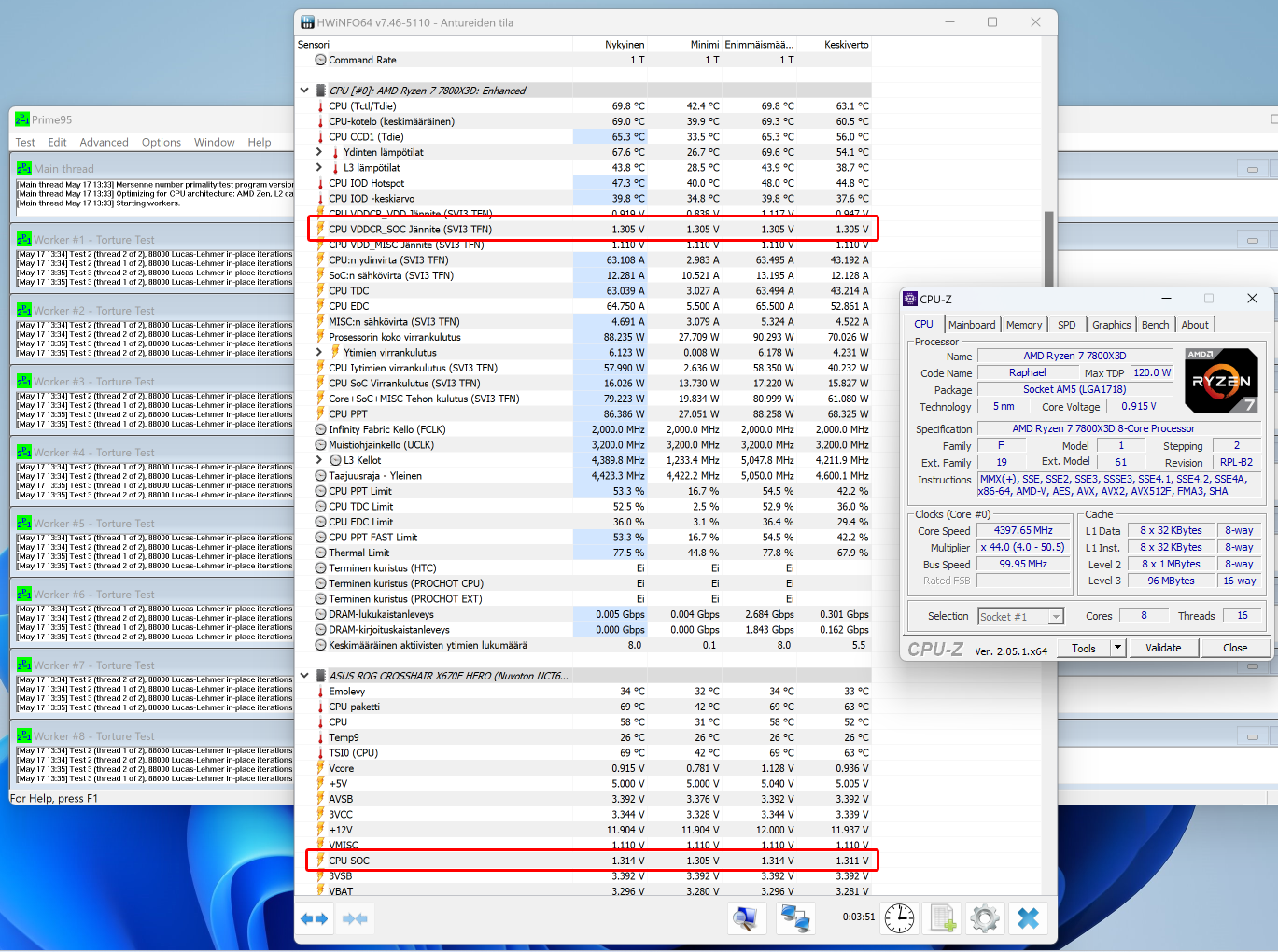Open the Test menu in Prime95
This screenshot has width=1278, height=952.
coord(25,143)
